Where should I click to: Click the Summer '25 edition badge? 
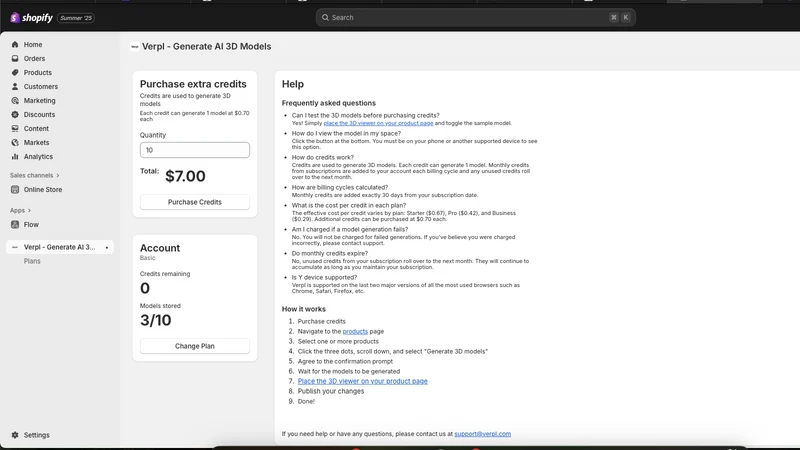point(76,18)
